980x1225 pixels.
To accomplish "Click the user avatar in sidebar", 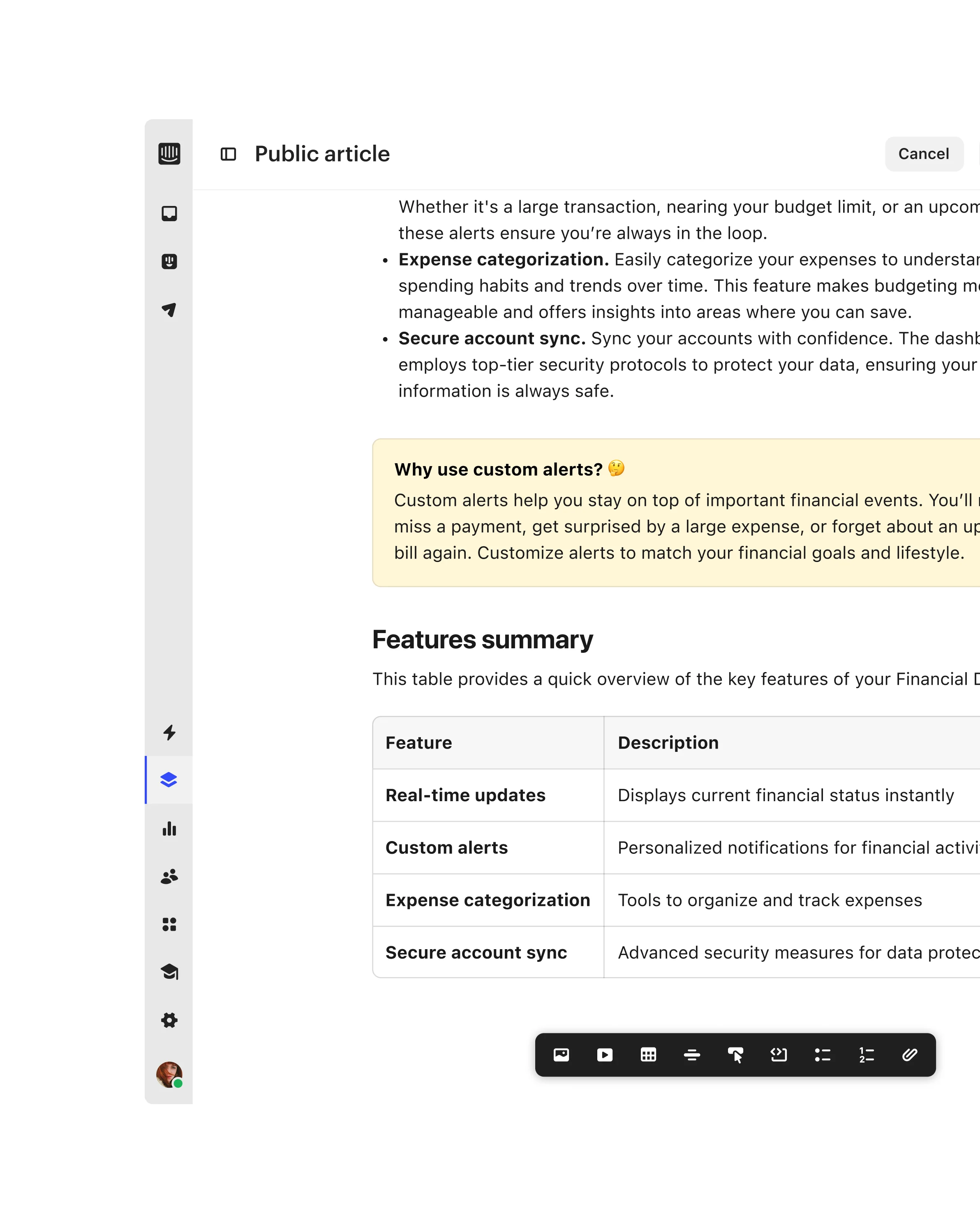I will [x=169, y=1075].
